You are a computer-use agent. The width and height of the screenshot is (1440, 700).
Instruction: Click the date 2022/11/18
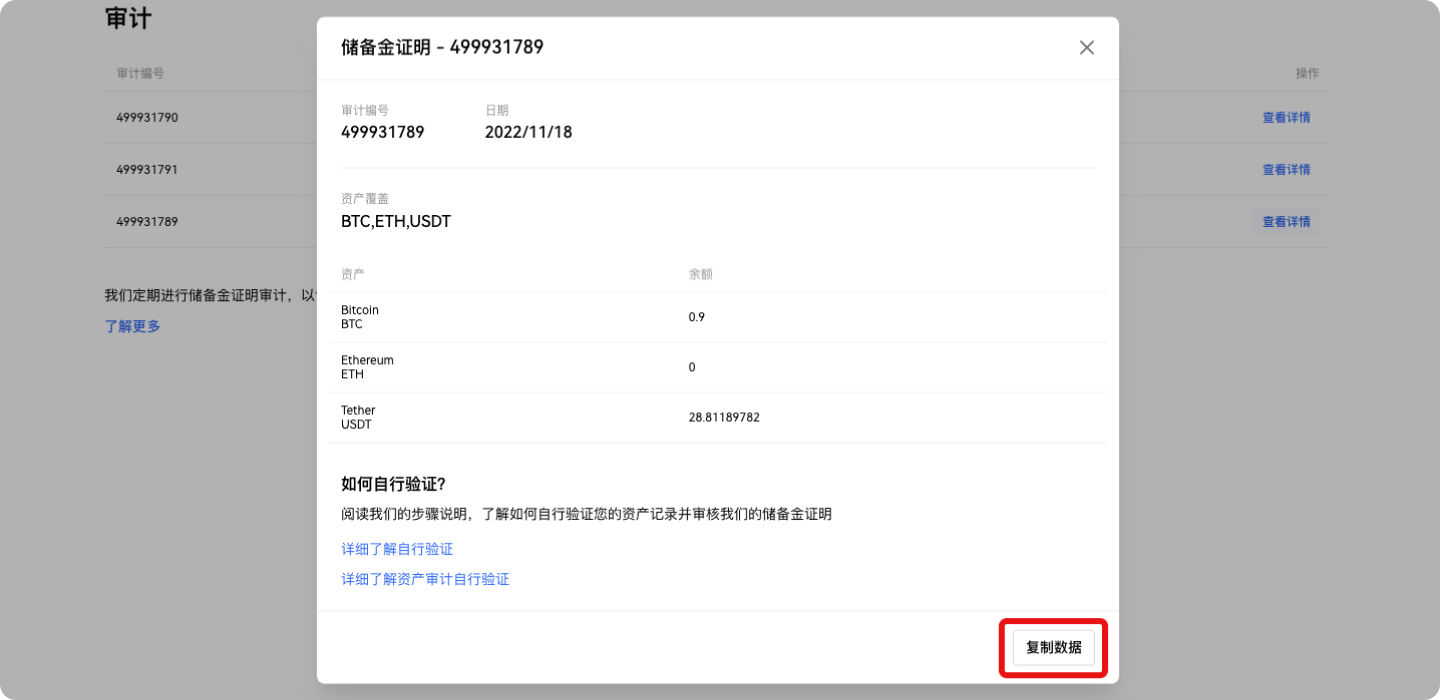528,132
